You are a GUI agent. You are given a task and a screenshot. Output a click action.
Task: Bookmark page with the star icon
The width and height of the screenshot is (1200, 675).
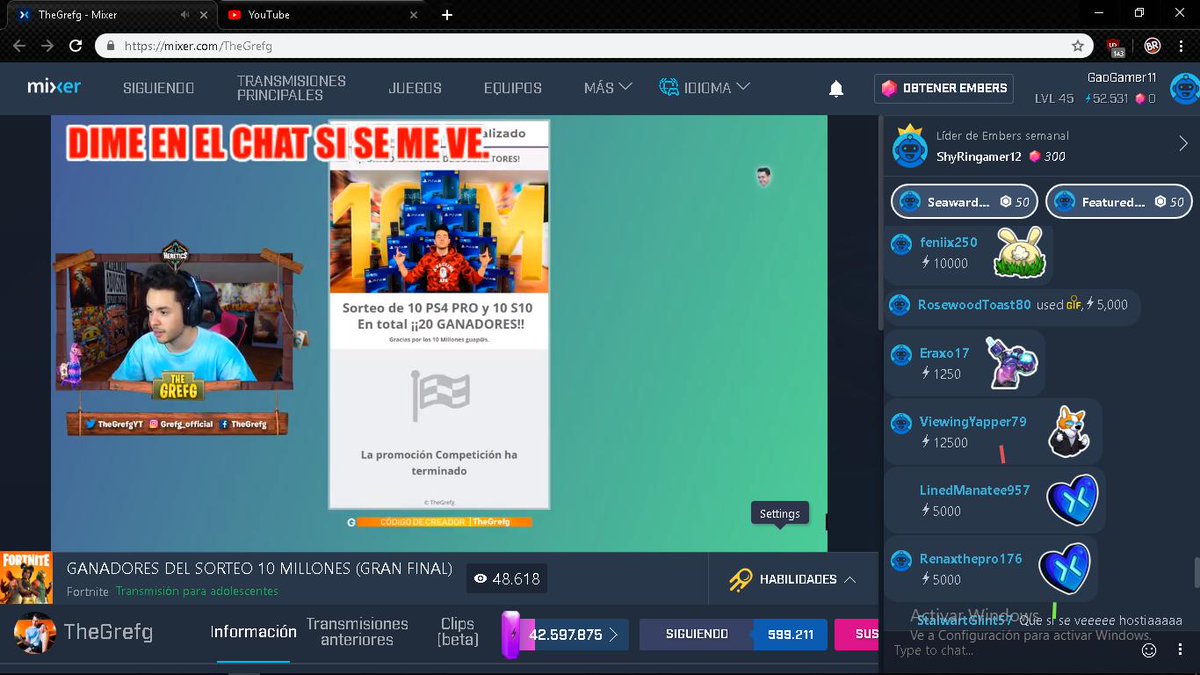[x=1077, y=46]
